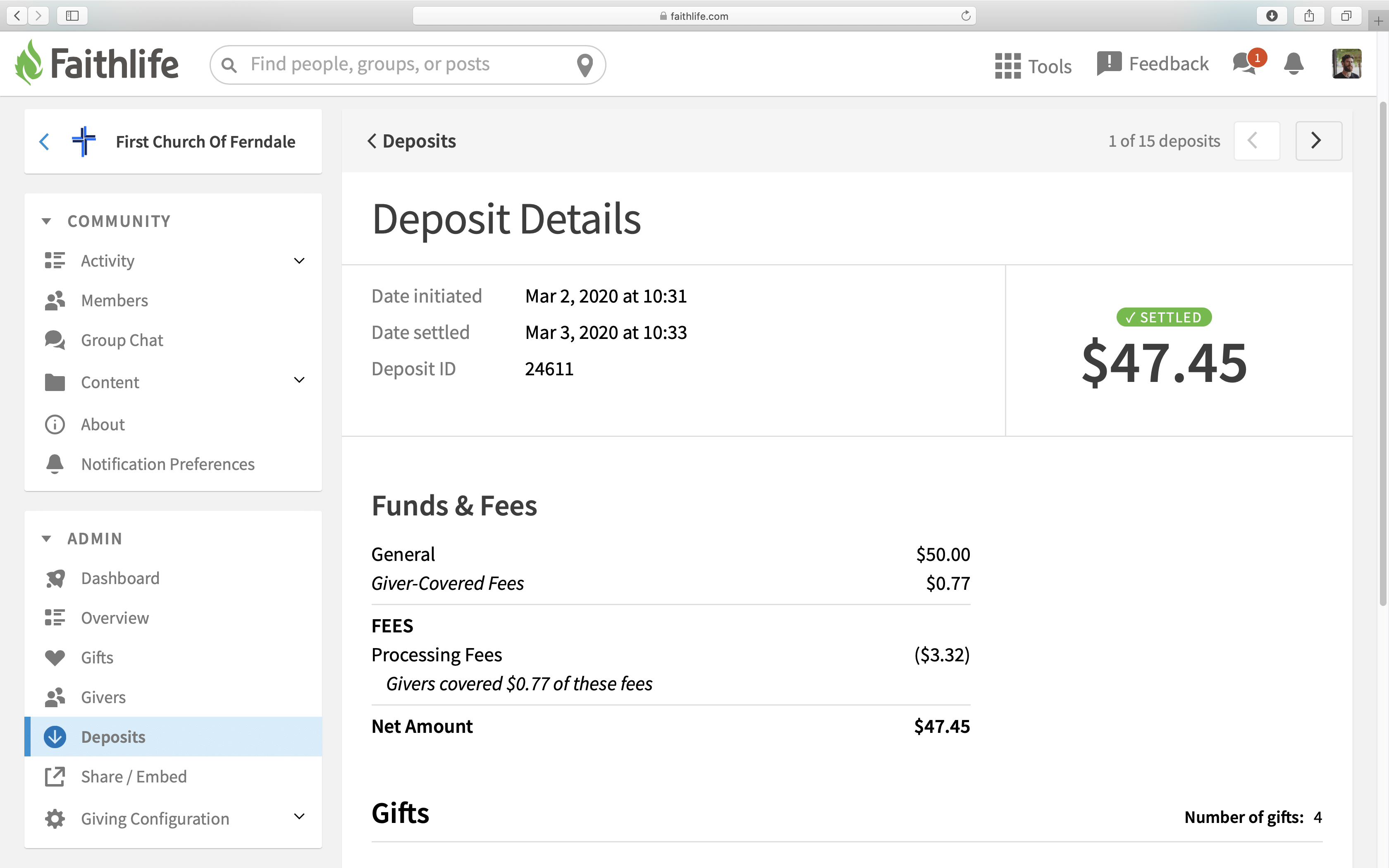Go back to Deposits list
The width and height of the screenshot is (1389, 868).
pyautogui.click(x=412, y=141)
